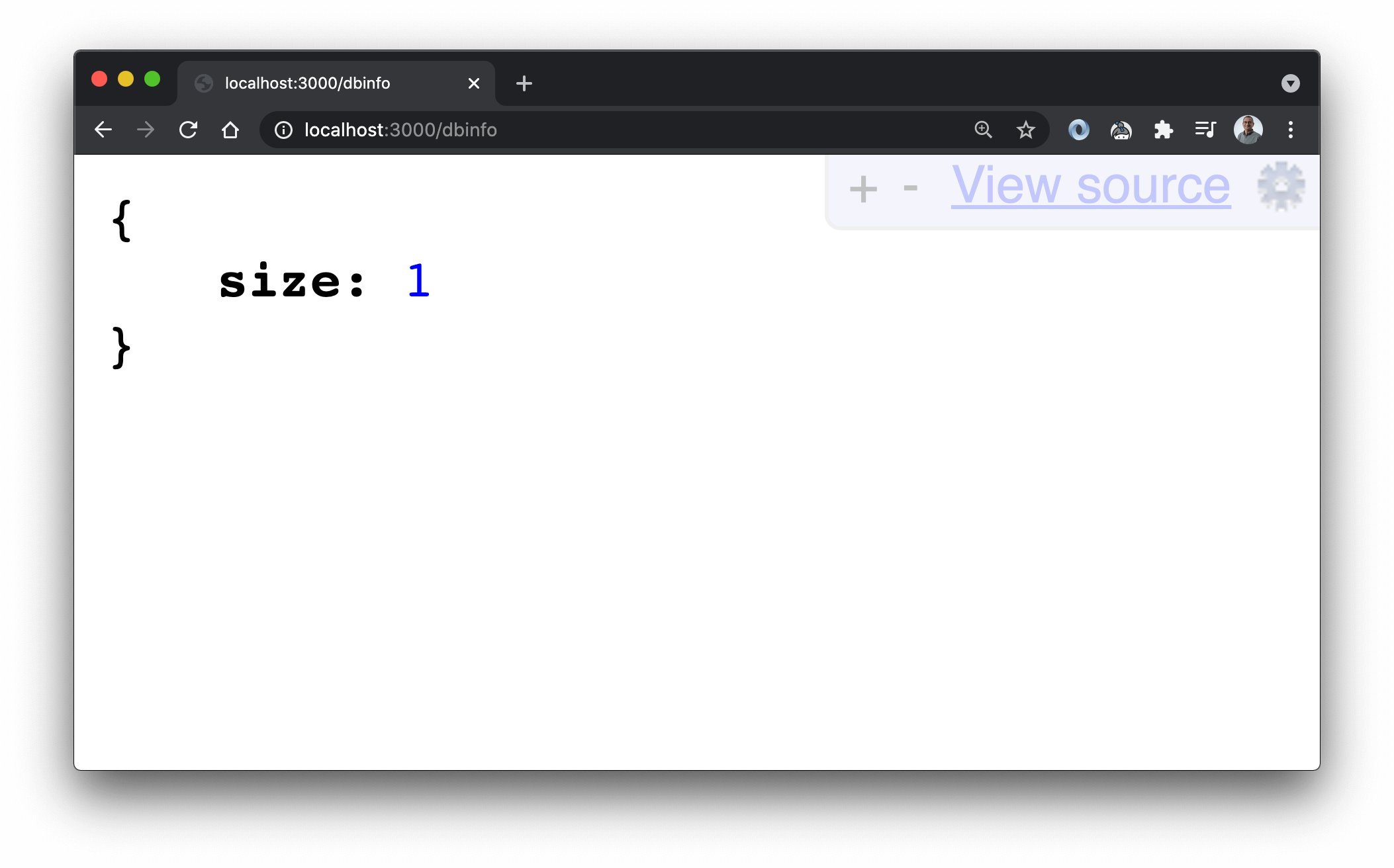Screen dimensions: 1394x868
Task: Click the browser back arrow icon
Action: point(103,129)
